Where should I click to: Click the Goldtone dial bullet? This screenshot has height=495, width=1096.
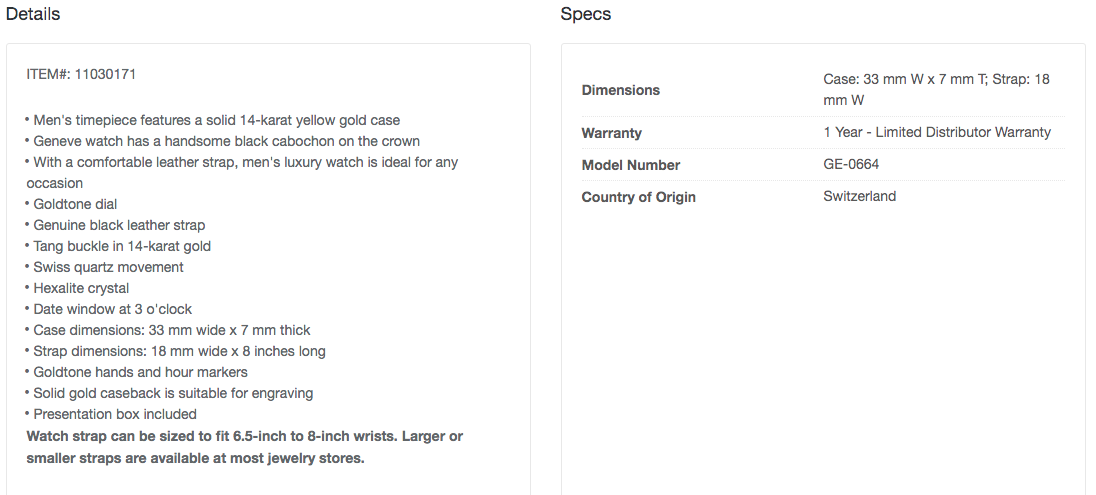pyautogui.click(x=75, y=204)
